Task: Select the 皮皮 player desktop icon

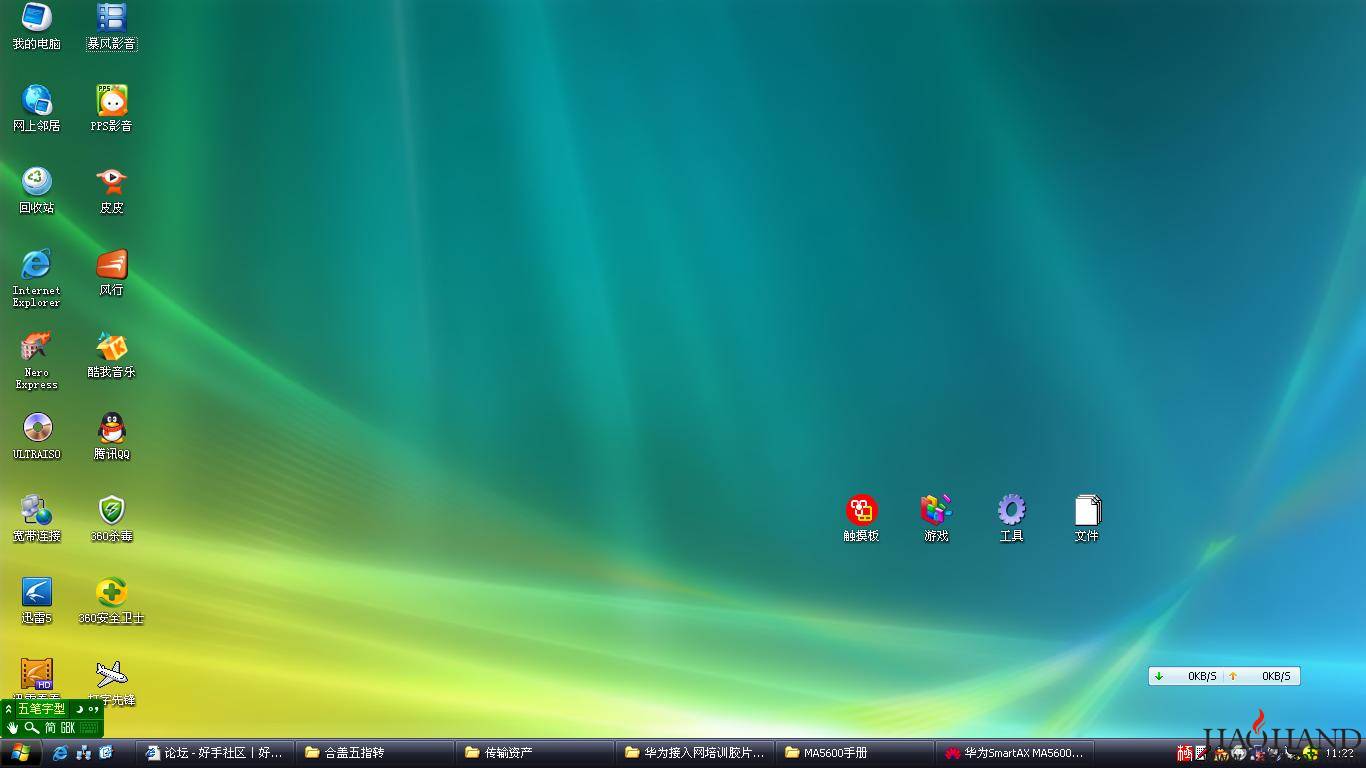Action: (111, 191)
